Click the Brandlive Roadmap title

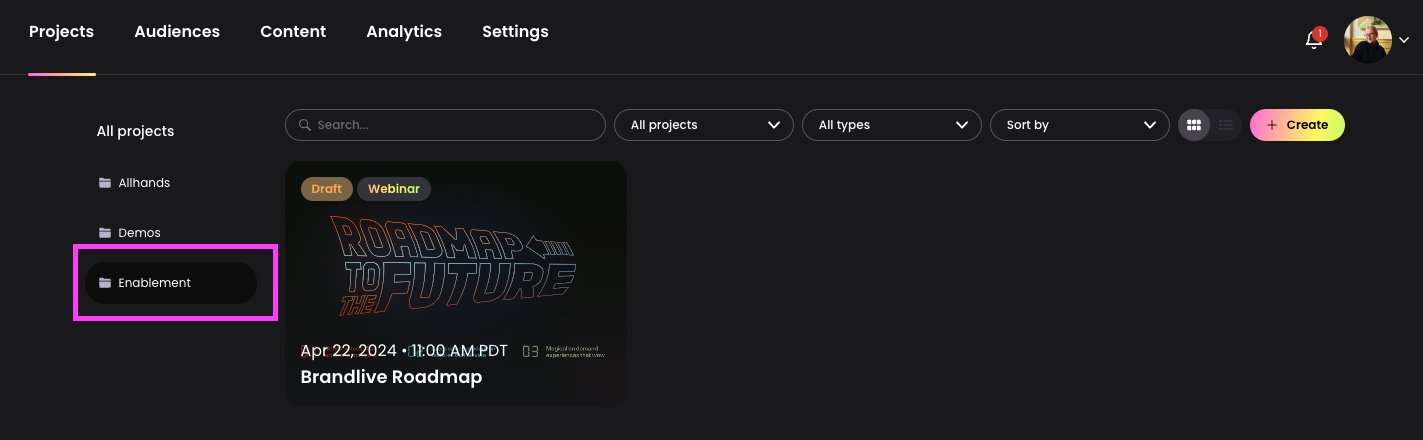[x=391, y=377]
